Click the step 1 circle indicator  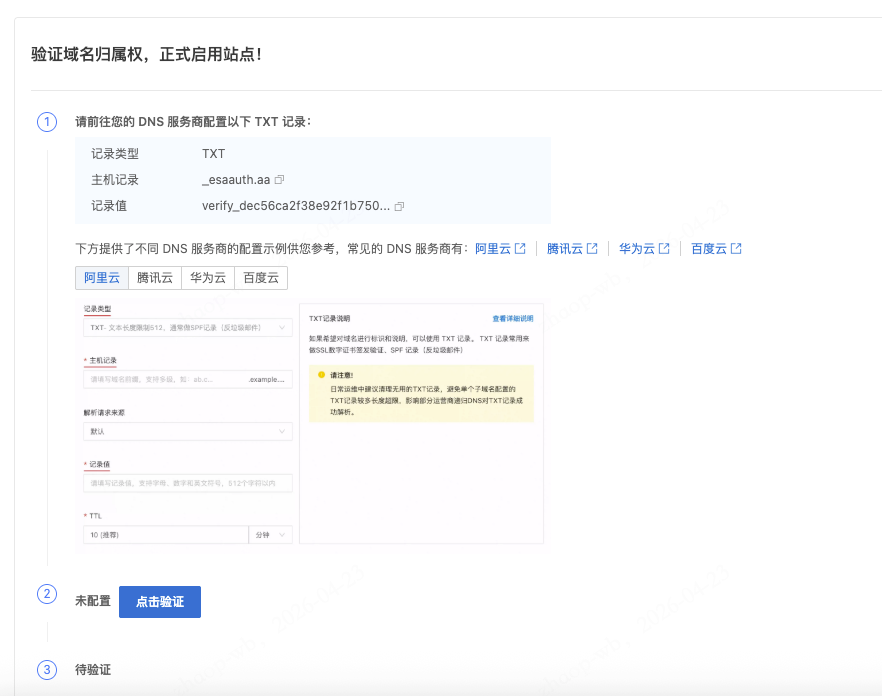[x=47, y=122]
